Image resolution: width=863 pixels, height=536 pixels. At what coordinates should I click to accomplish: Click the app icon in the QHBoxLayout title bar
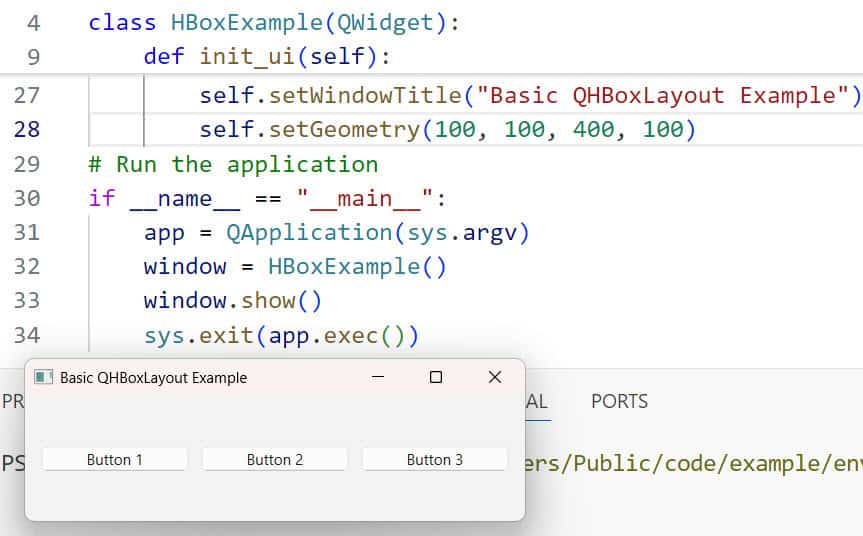[43, 378]
